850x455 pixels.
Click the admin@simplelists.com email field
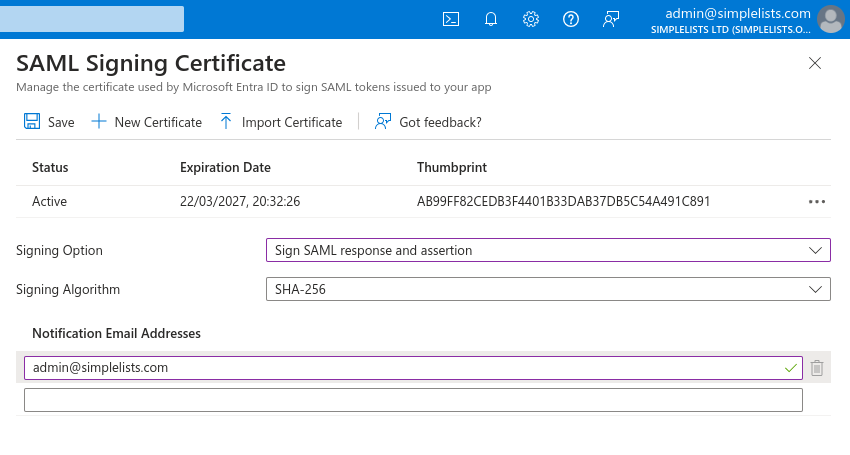click(413, 368)
